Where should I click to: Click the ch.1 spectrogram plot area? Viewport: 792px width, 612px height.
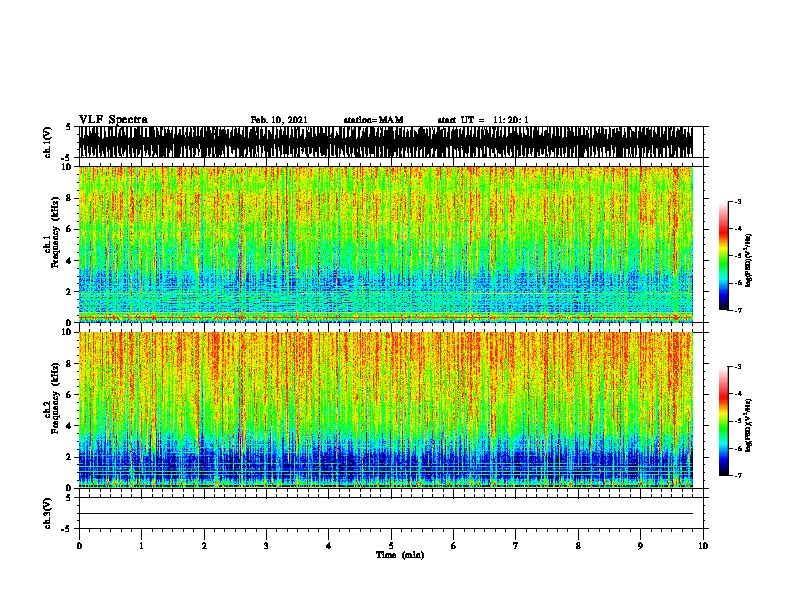pos(386,244)
